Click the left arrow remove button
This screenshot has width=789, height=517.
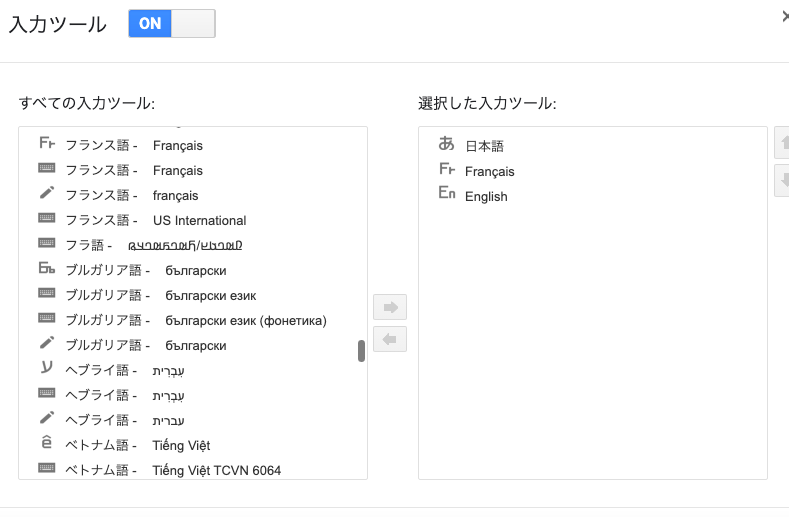click(390, 339)
